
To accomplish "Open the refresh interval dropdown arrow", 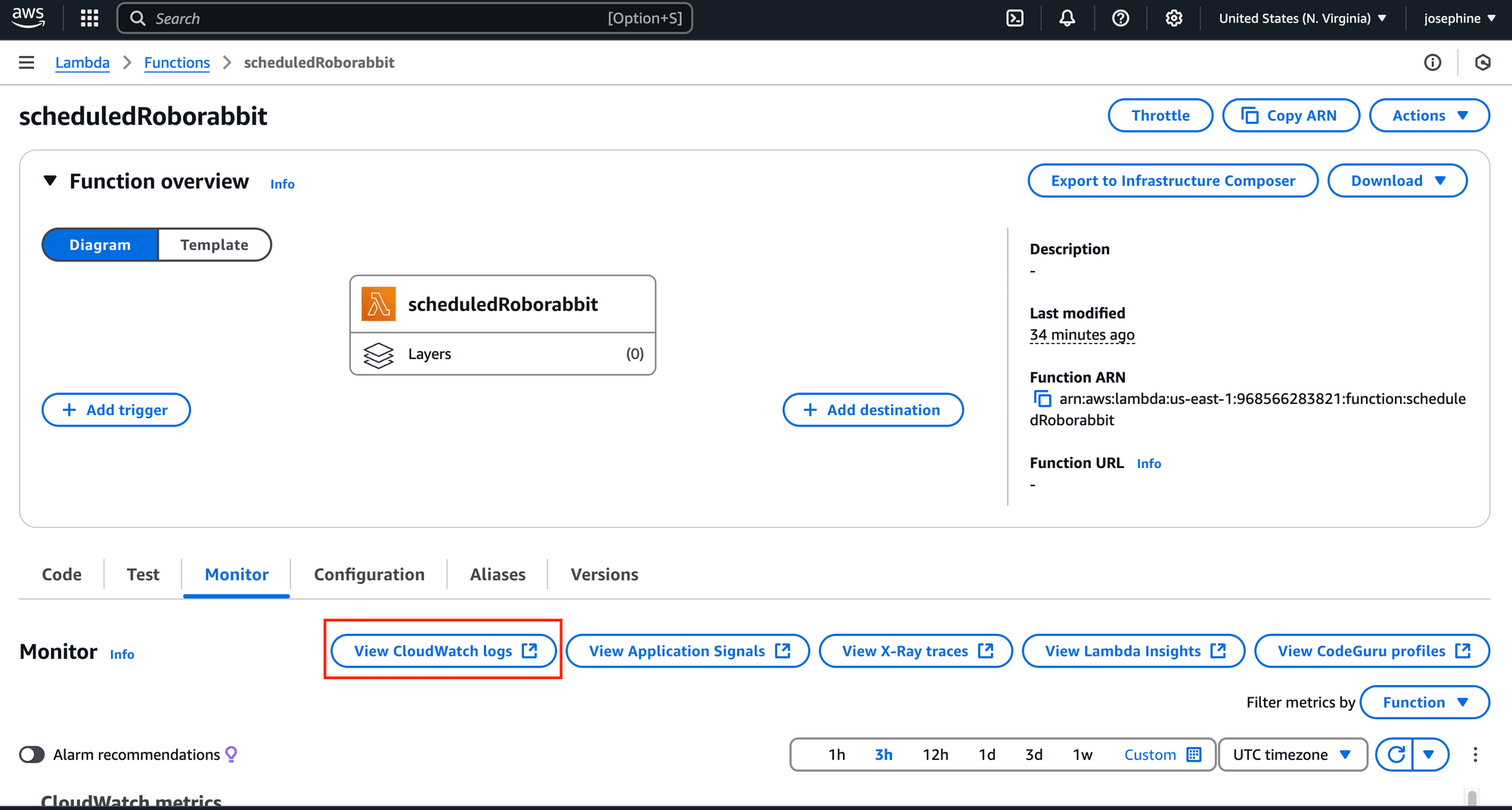I will point(1429,754).
